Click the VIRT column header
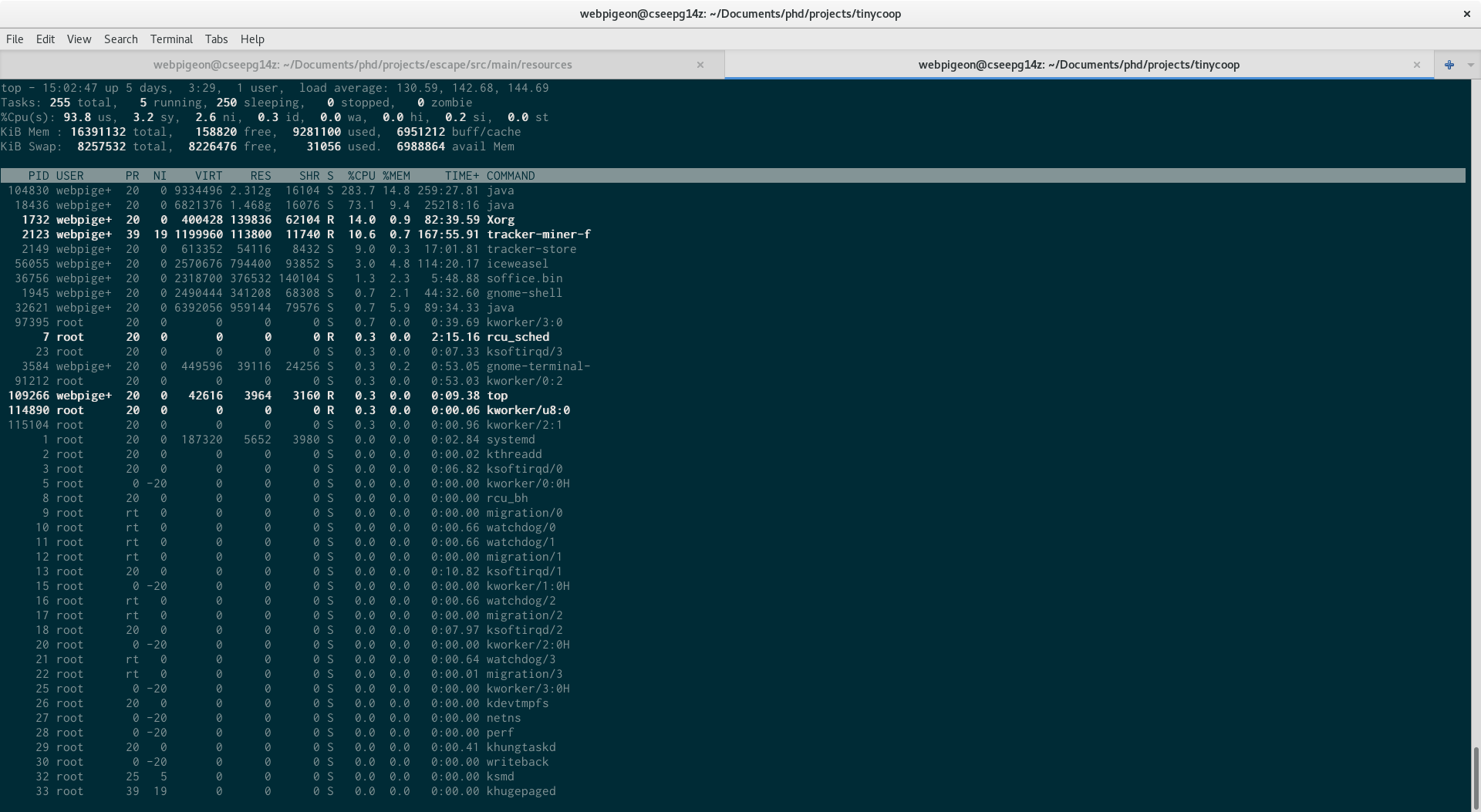The image size is (1481, 812). [208, 176]
